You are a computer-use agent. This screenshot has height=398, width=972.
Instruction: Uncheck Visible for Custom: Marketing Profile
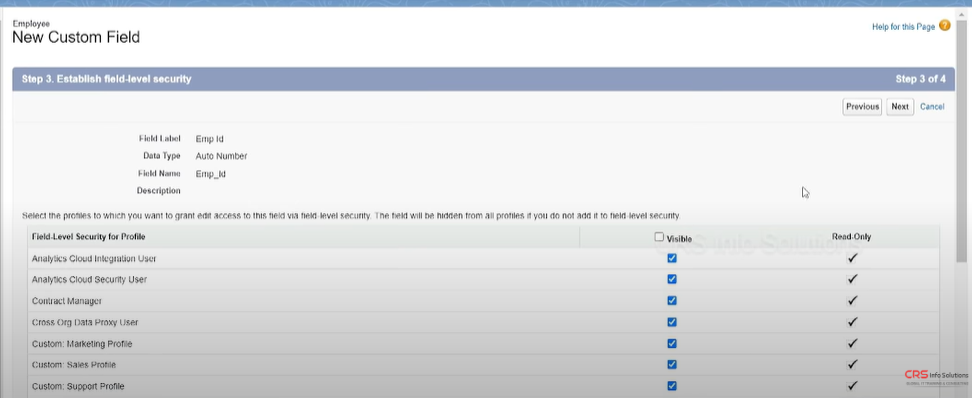(x=672, y=343)
